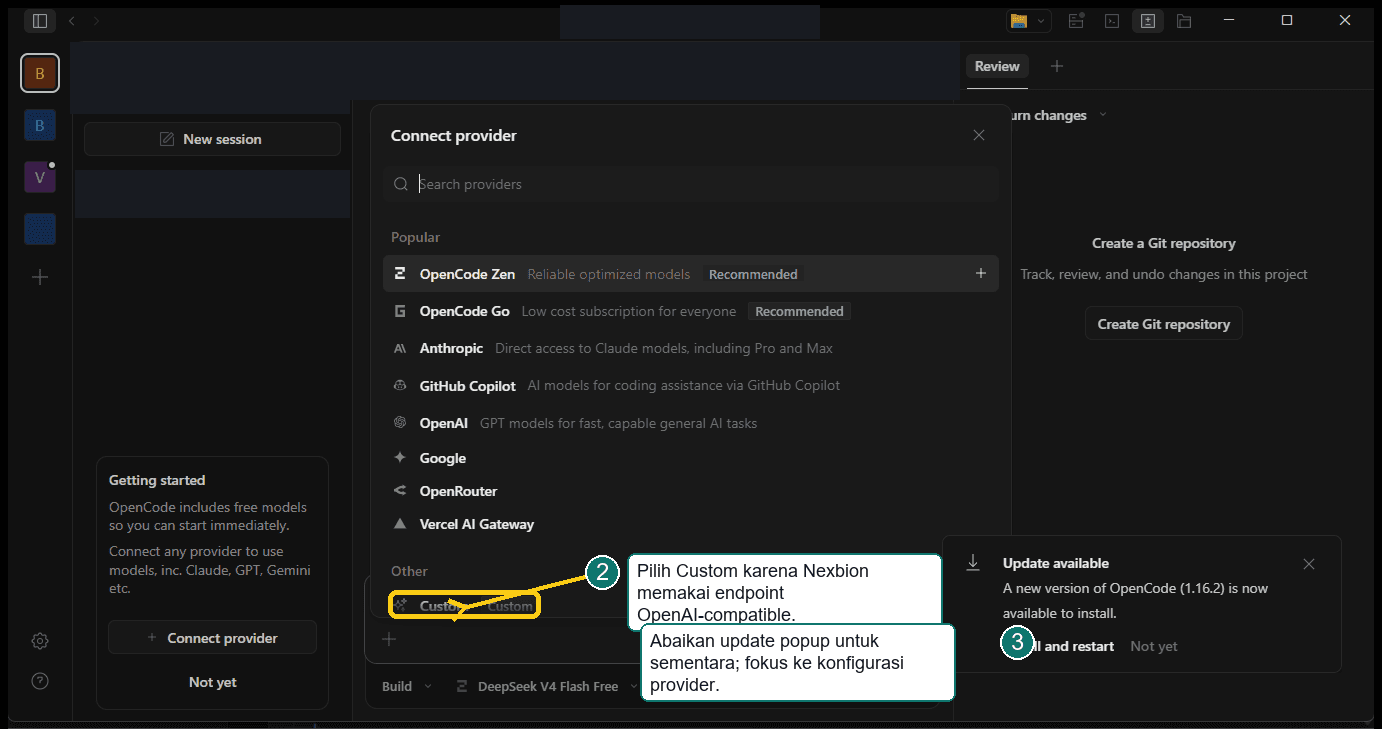Open the server status icon
Image resolution: width=1382 pixels, height=729 pixels.
[x=1076, y=20]
